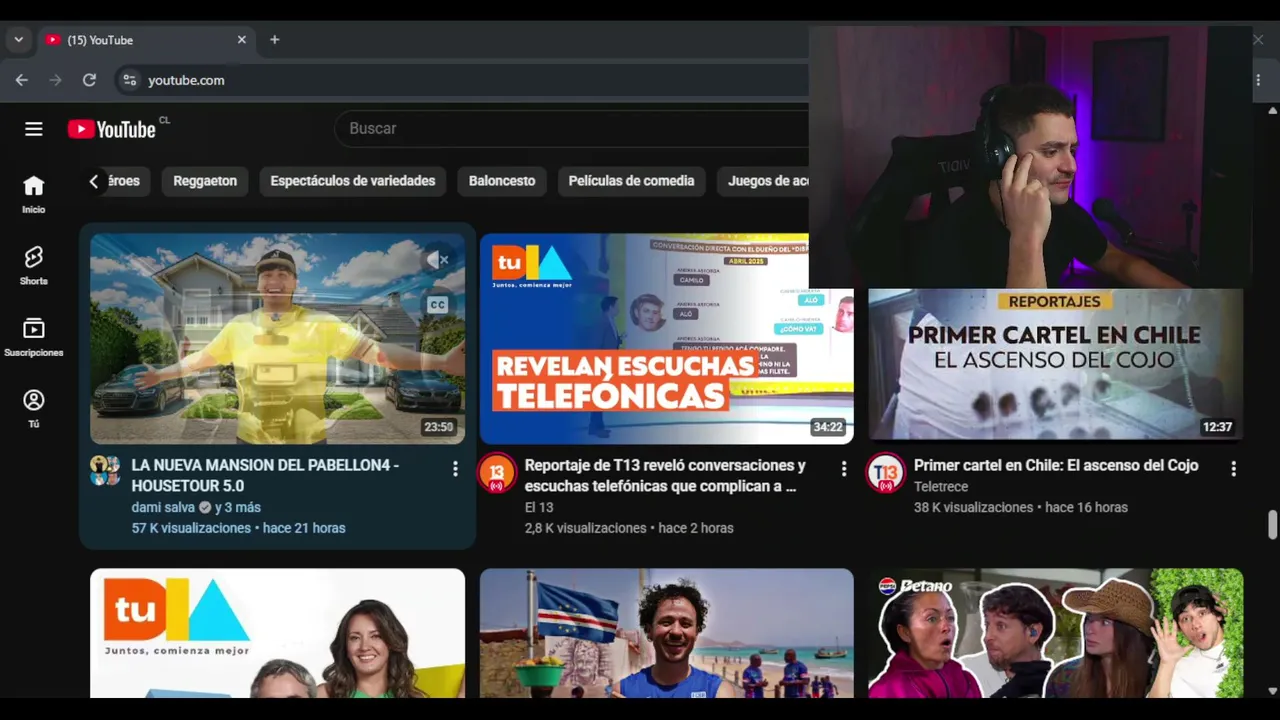Open Chrome three-dot menu
The width and height of the screenshot is (1280, 720).
click(1258, 80)
